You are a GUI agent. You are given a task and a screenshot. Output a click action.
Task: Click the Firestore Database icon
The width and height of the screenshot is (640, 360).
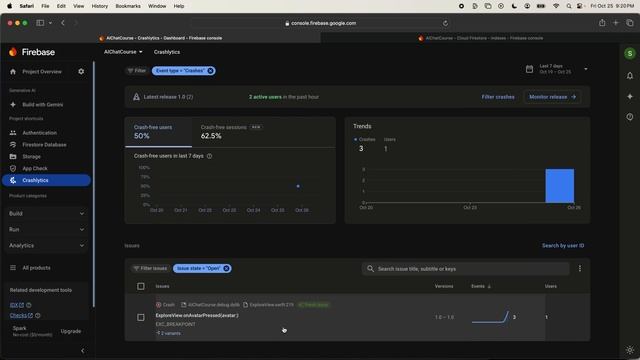(13, 144)
